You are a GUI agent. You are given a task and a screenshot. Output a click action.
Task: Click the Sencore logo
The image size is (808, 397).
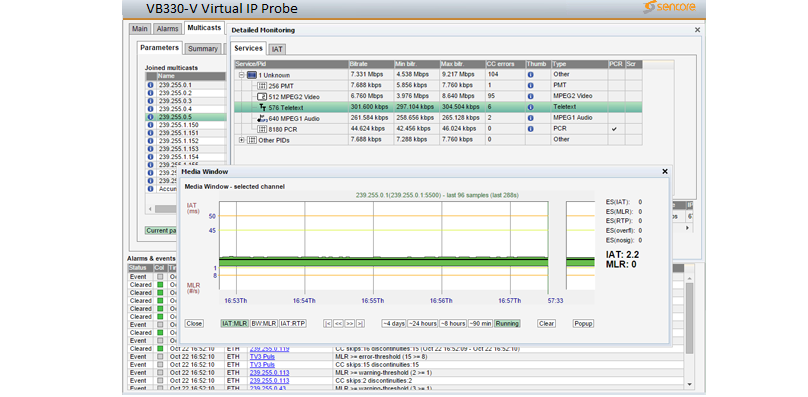point(669,7)
